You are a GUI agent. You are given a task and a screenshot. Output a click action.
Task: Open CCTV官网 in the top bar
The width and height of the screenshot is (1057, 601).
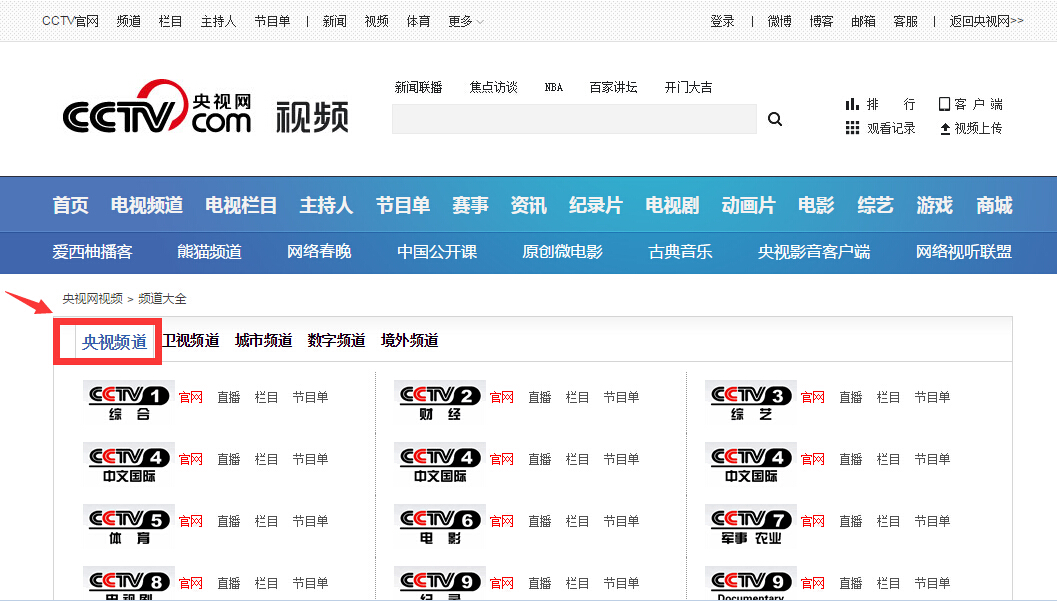70,22
